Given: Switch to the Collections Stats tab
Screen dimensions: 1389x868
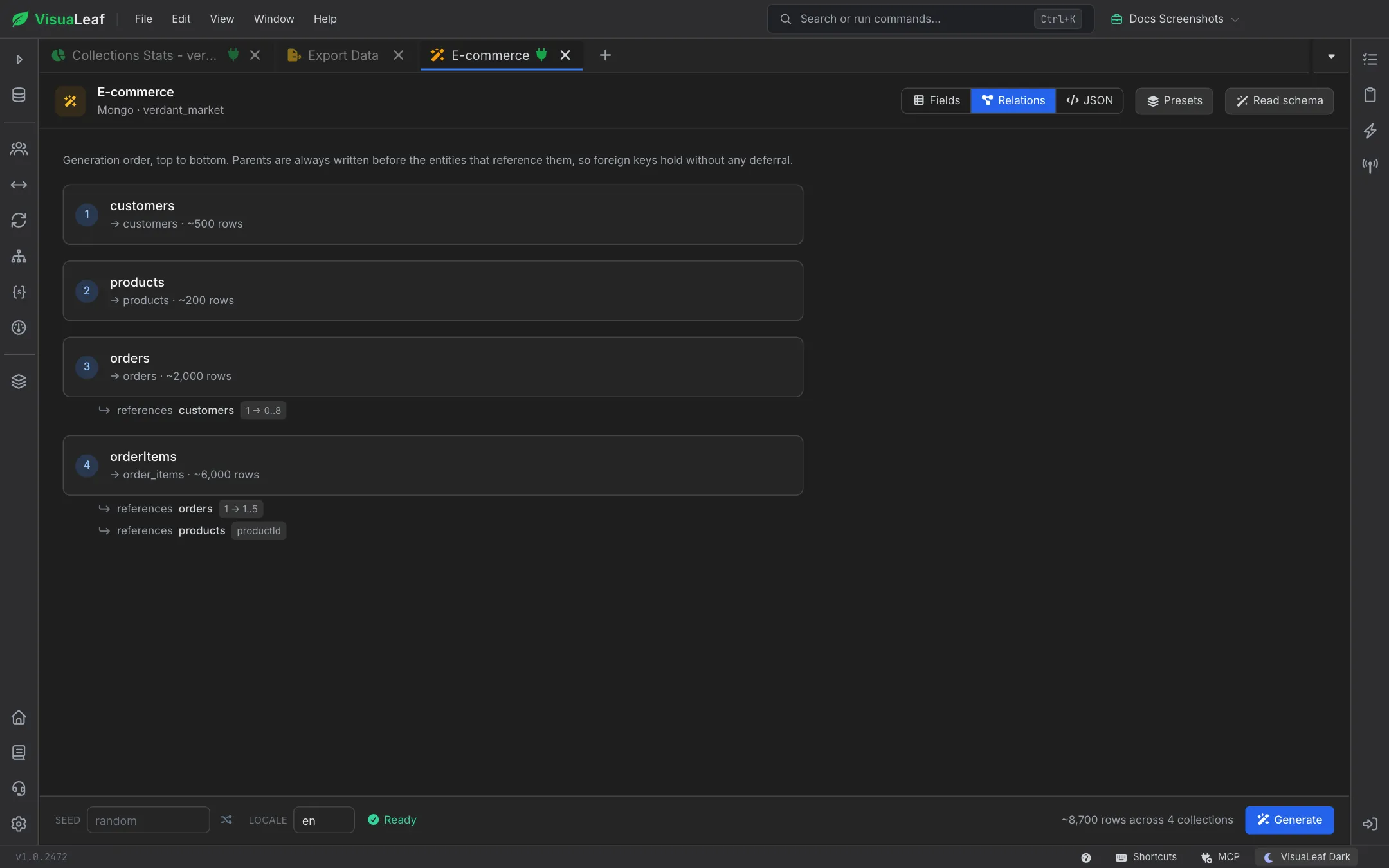Looking at the screenshot, I should click(145, 55).
